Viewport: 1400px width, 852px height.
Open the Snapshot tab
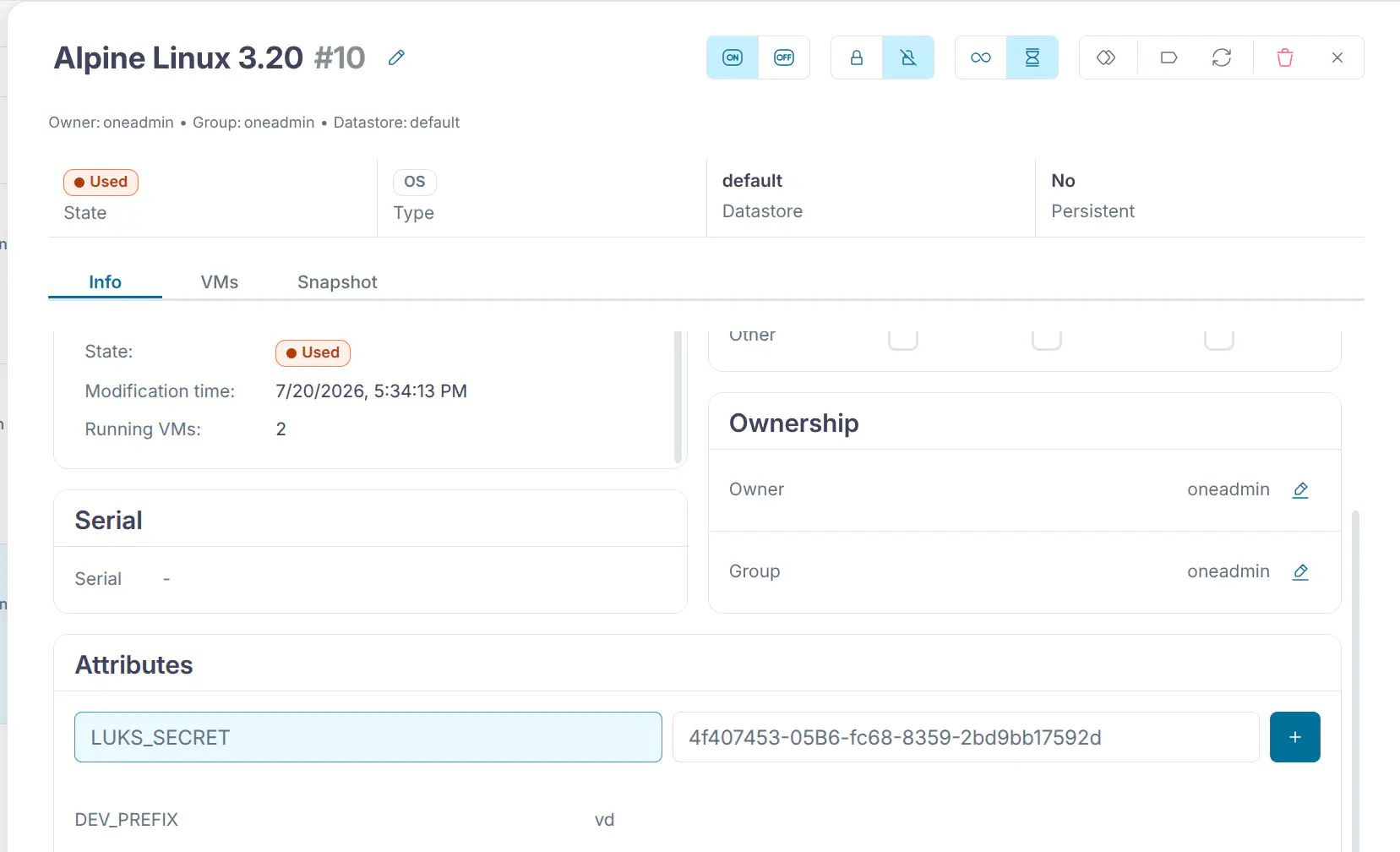point(337,282)
